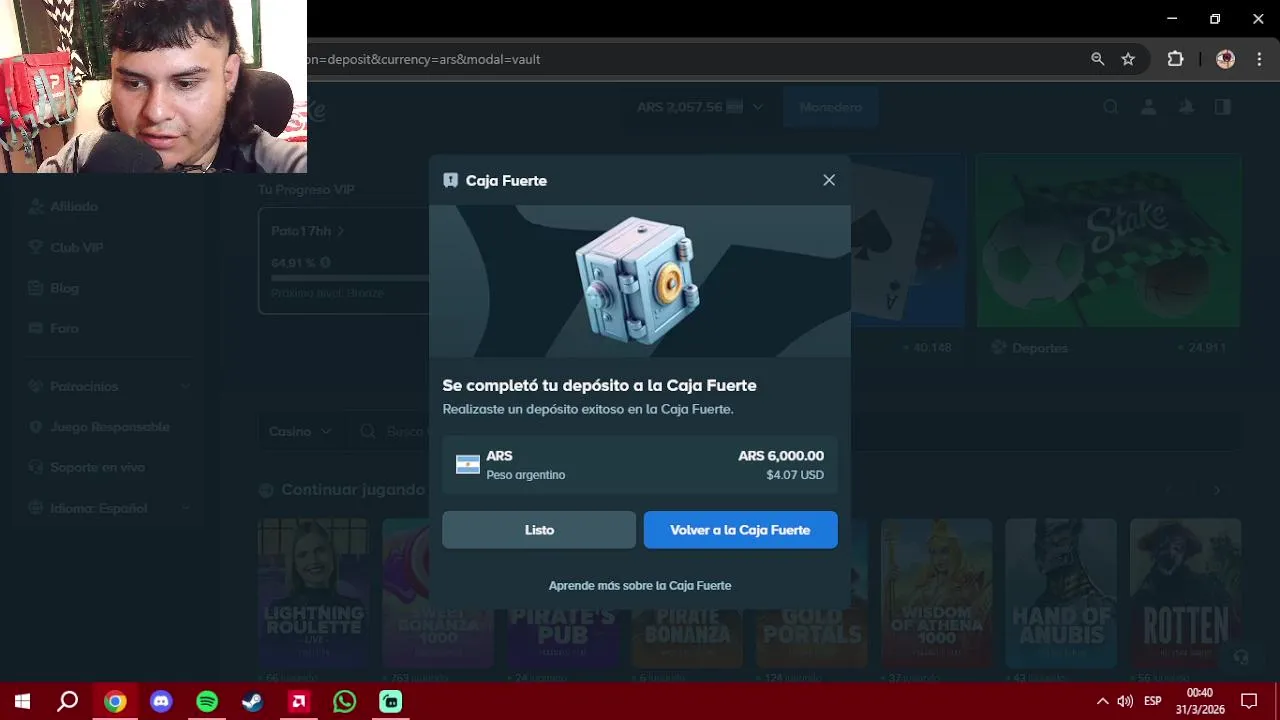Click the Listo button
Image resolution: width=1280 pixels, height=720 pixels.
(539, 530)
